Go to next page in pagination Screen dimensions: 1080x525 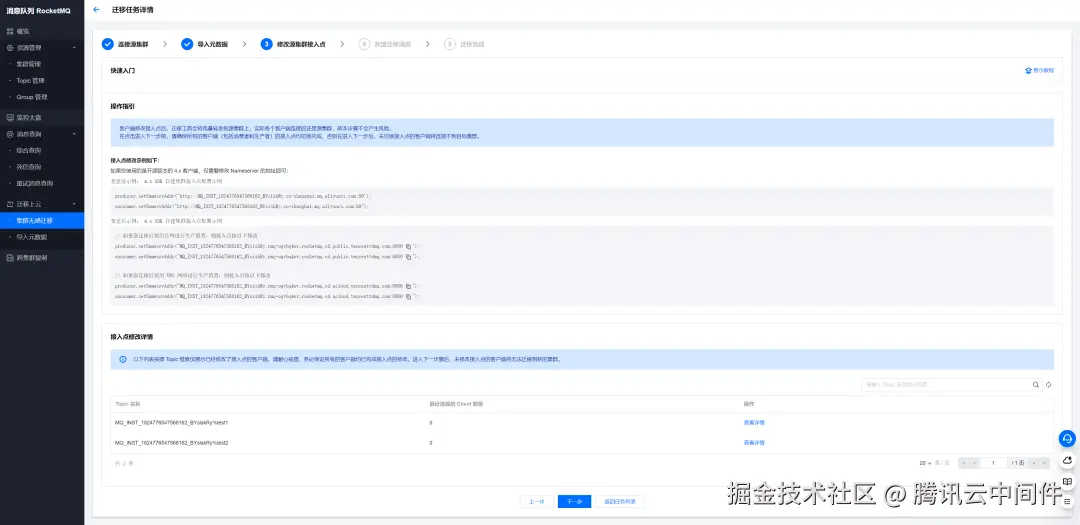[x=1034, y=463]
